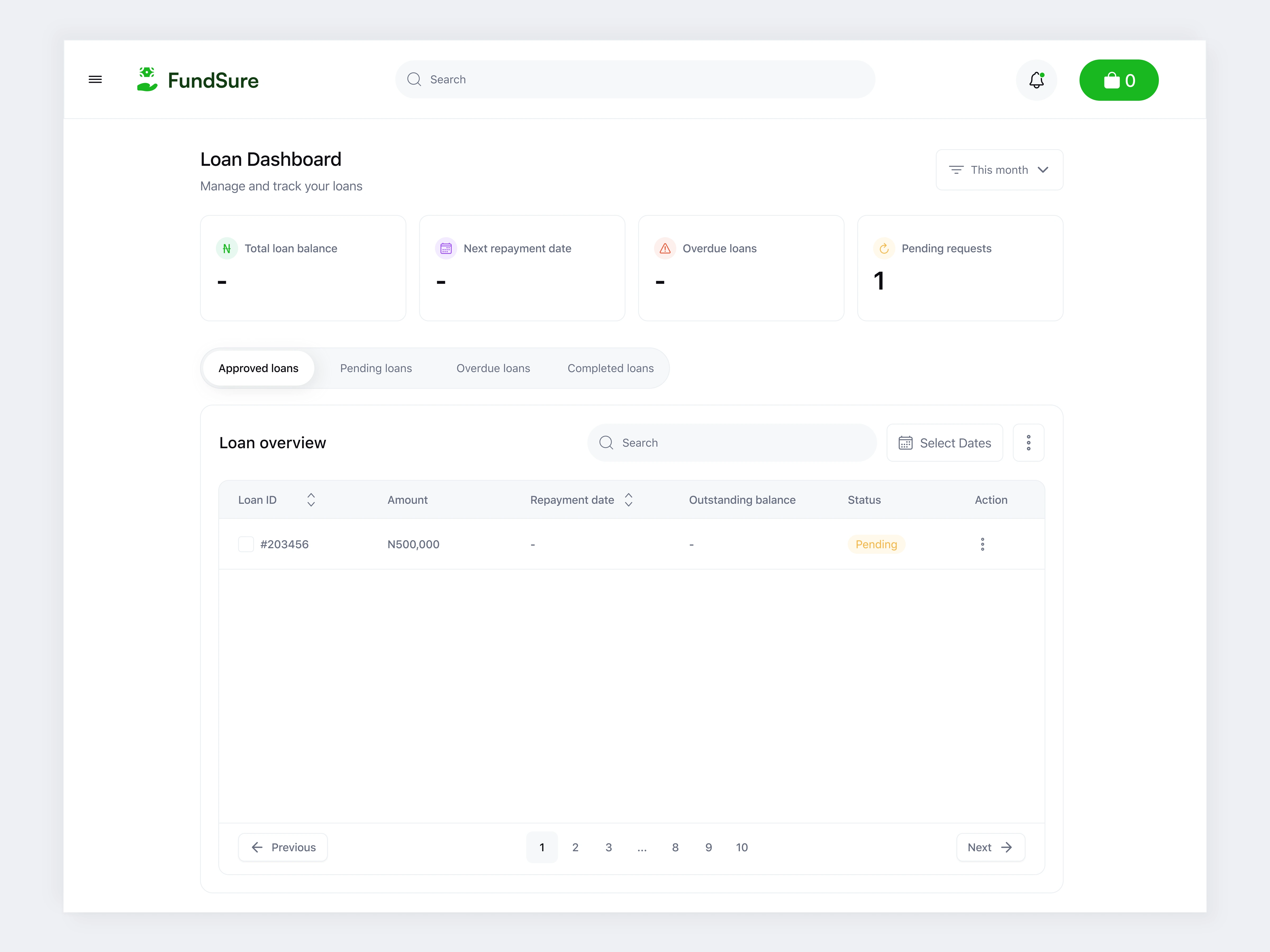Select page 1 in pagination
The image size is (1270, 952).
(x=542, y=847)
